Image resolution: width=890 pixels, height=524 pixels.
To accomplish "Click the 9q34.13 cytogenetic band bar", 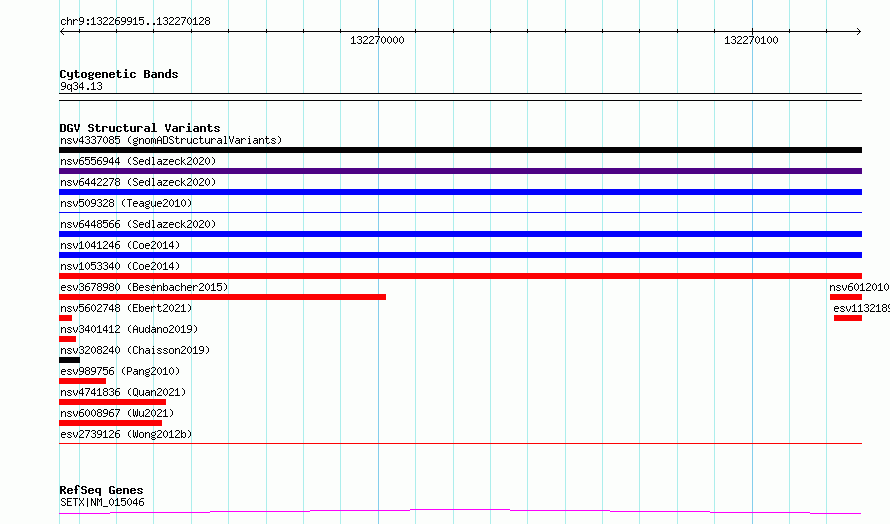I will coord(460,97).
